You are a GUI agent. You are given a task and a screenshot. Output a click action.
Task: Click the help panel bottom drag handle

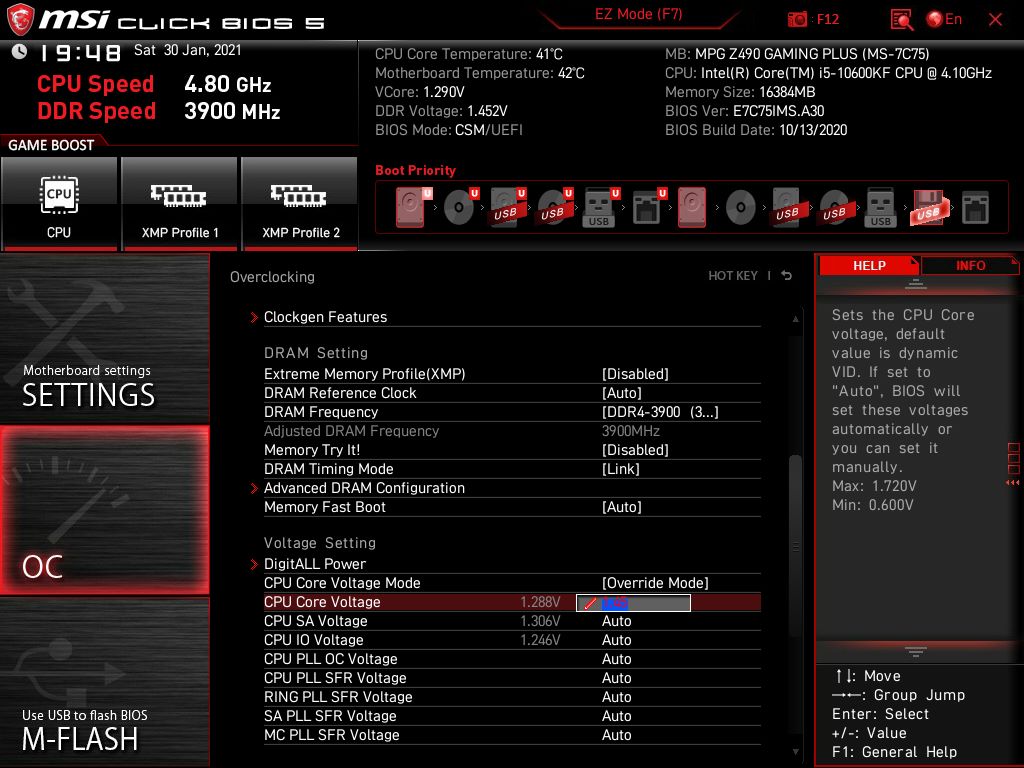tap(916, 652)
